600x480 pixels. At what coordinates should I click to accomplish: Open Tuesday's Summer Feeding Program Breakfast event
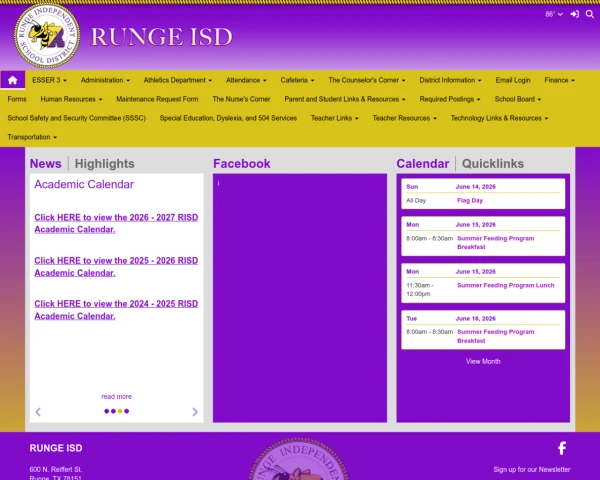pos(496,336)
